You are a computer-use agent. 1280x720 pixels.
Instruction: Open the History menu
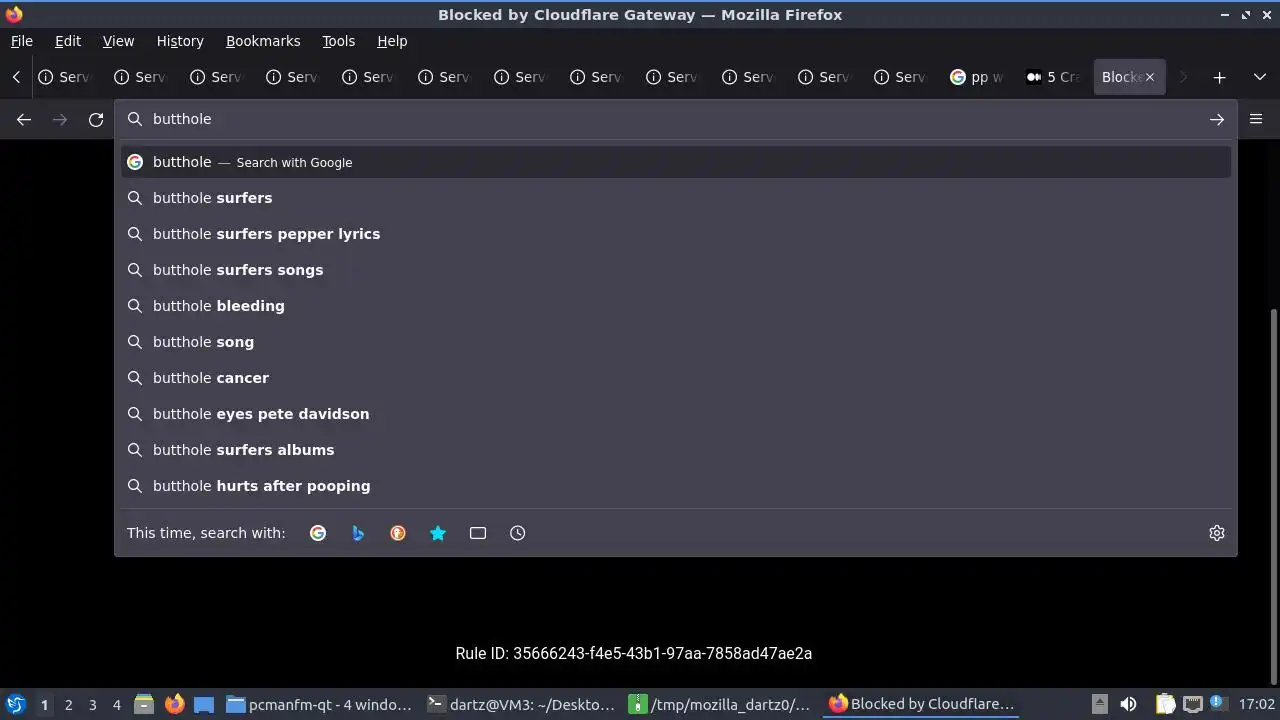pos(180,41)
